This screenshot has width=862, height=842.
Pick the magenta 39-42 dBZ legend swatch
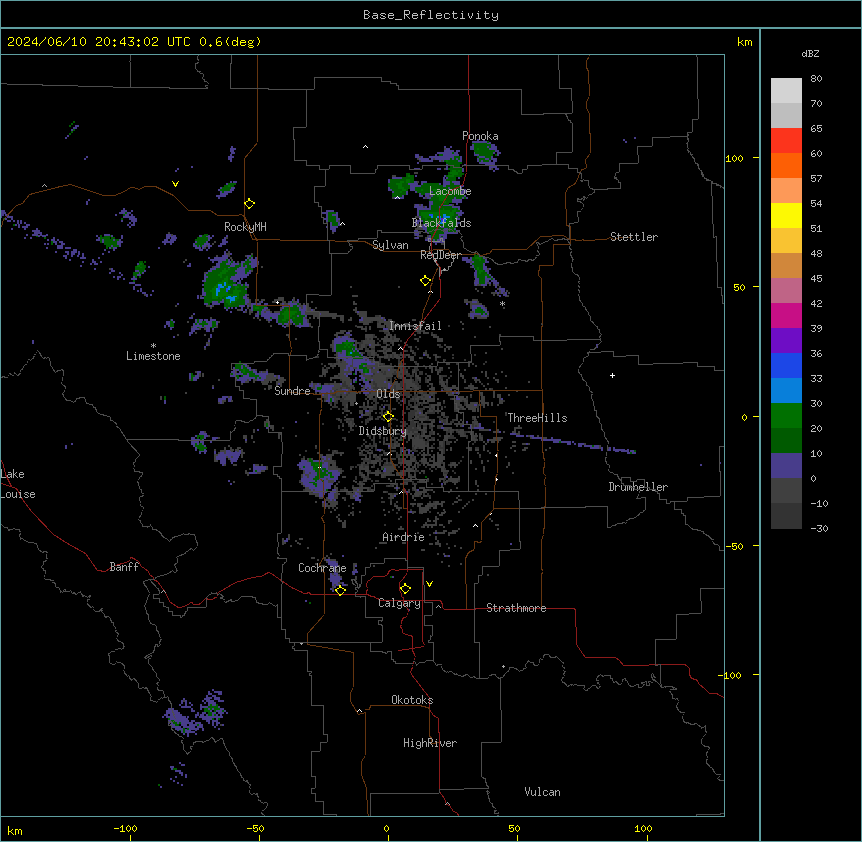point(786,315)
